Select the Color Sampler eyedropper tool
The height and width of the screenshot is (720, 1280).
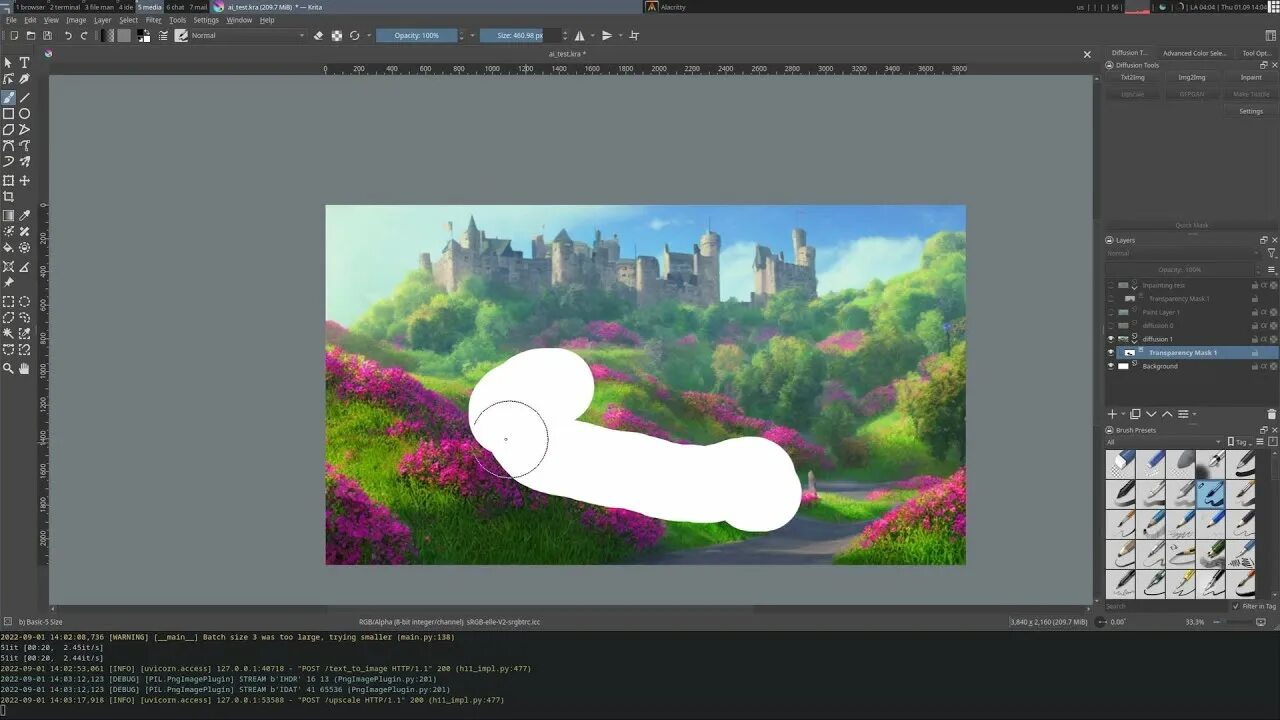pyautogui.click(x=24, y=215)
